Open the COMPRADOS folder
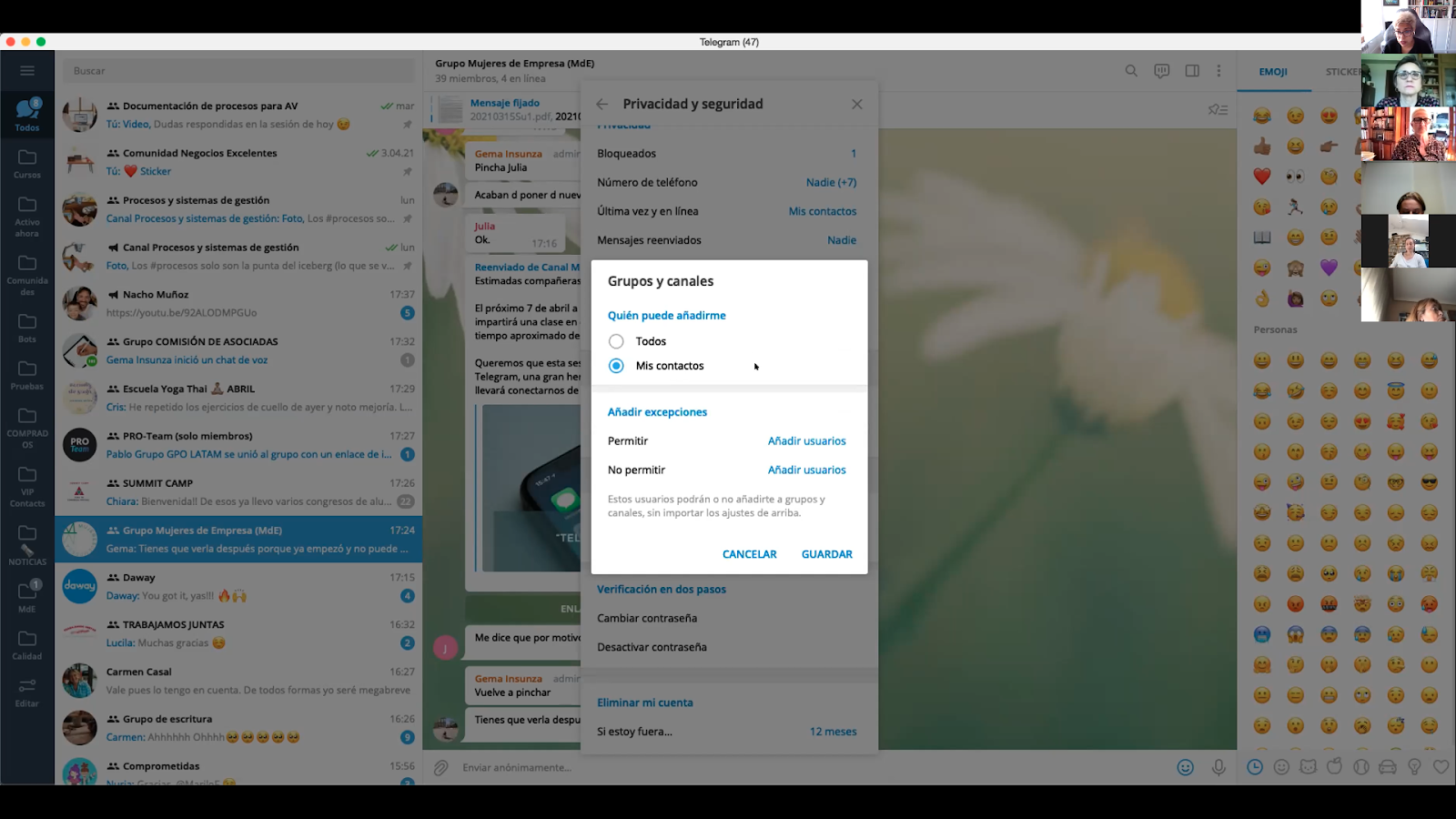The image size is (1456, 819). (27, 427)
